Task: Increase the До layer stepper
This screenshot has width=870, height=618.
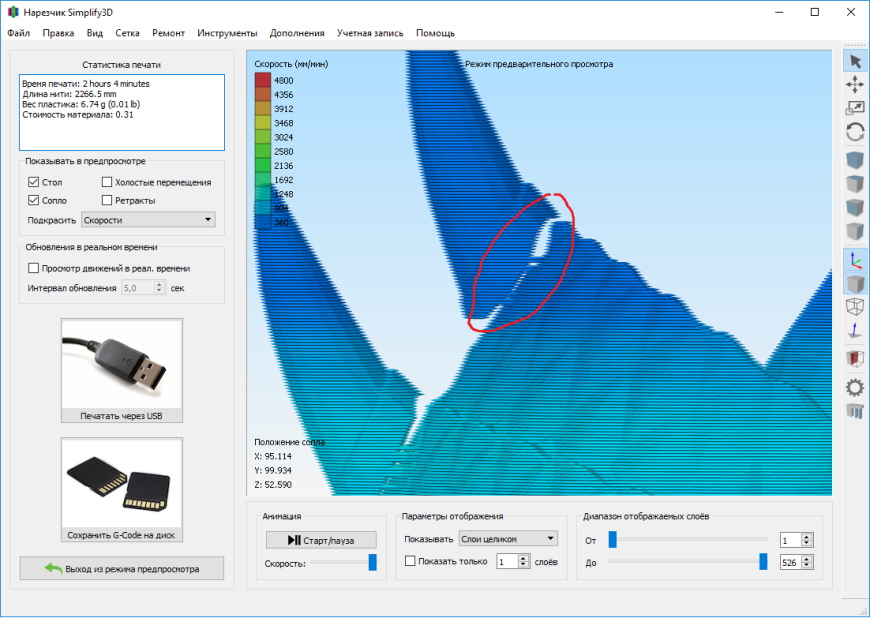Action: [807, 559]
